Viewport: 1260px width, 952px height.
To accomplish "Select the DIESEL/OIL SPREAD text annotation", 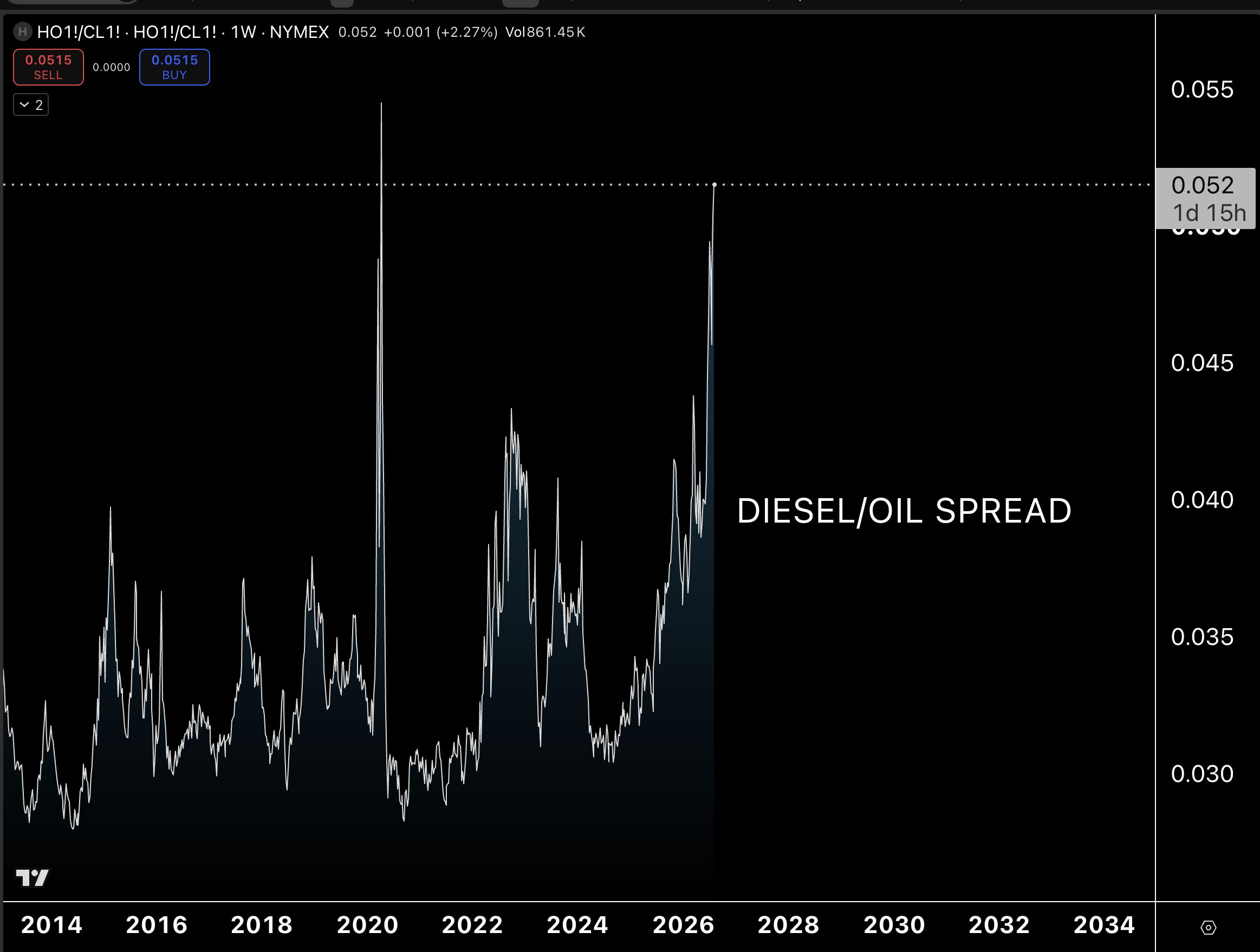I will click(x=905, y=511).
